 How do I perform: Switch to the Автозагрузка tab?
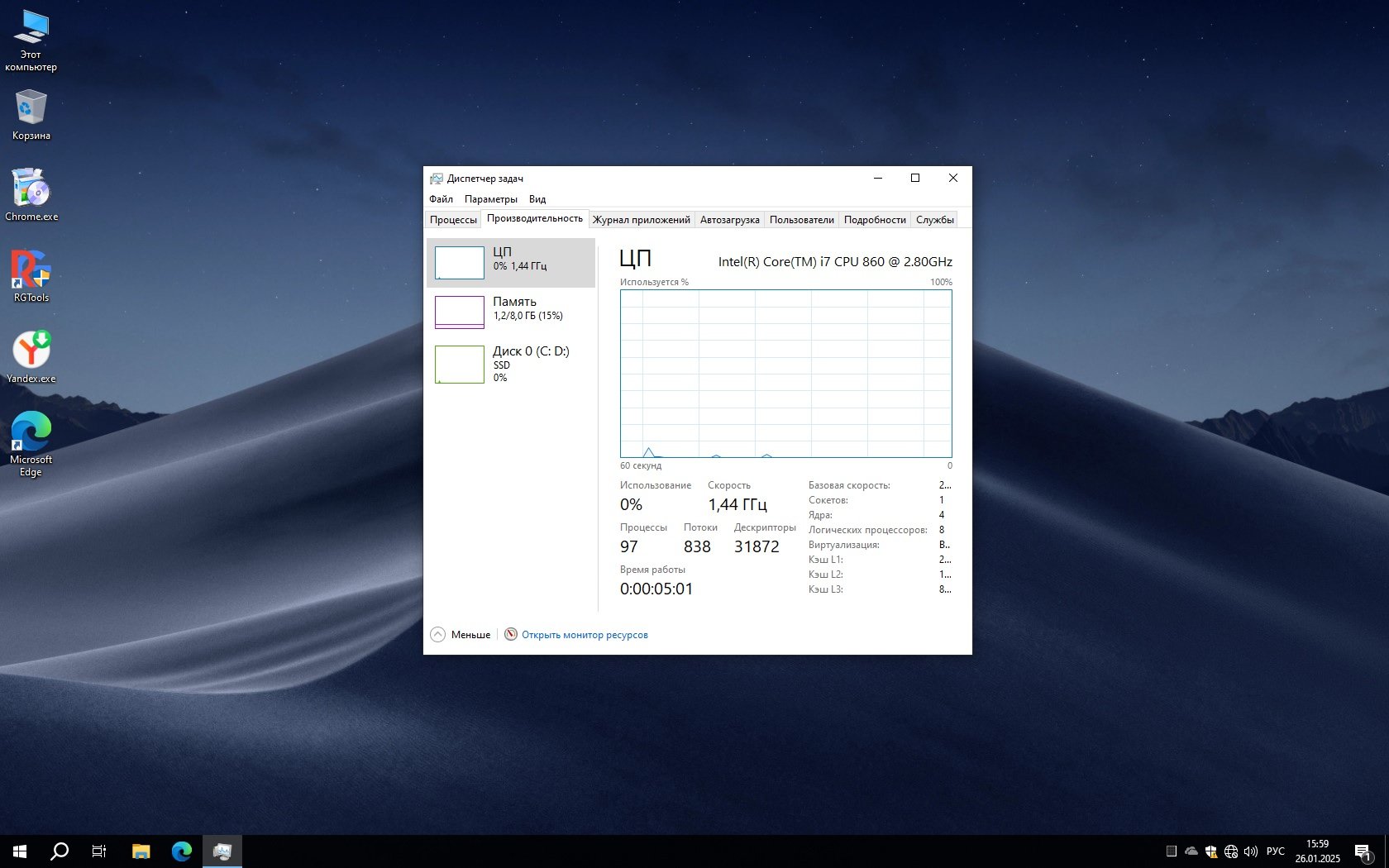(729, 220)
